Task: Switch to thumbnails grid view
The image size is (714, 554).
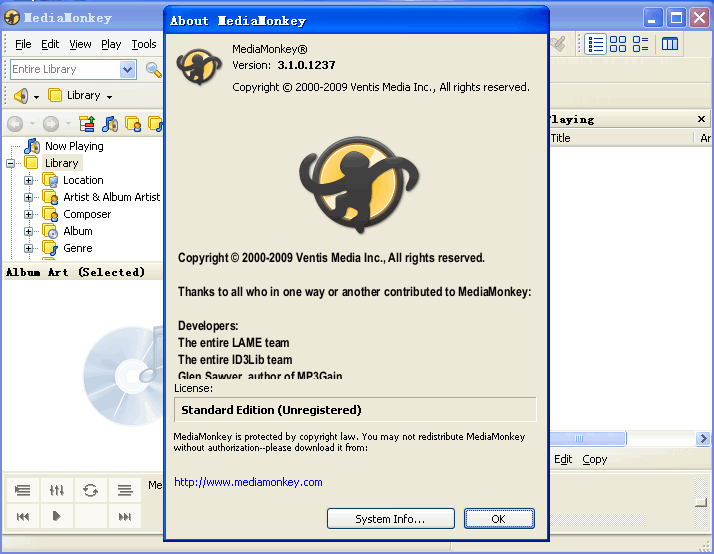Action: tap(618, 44)
